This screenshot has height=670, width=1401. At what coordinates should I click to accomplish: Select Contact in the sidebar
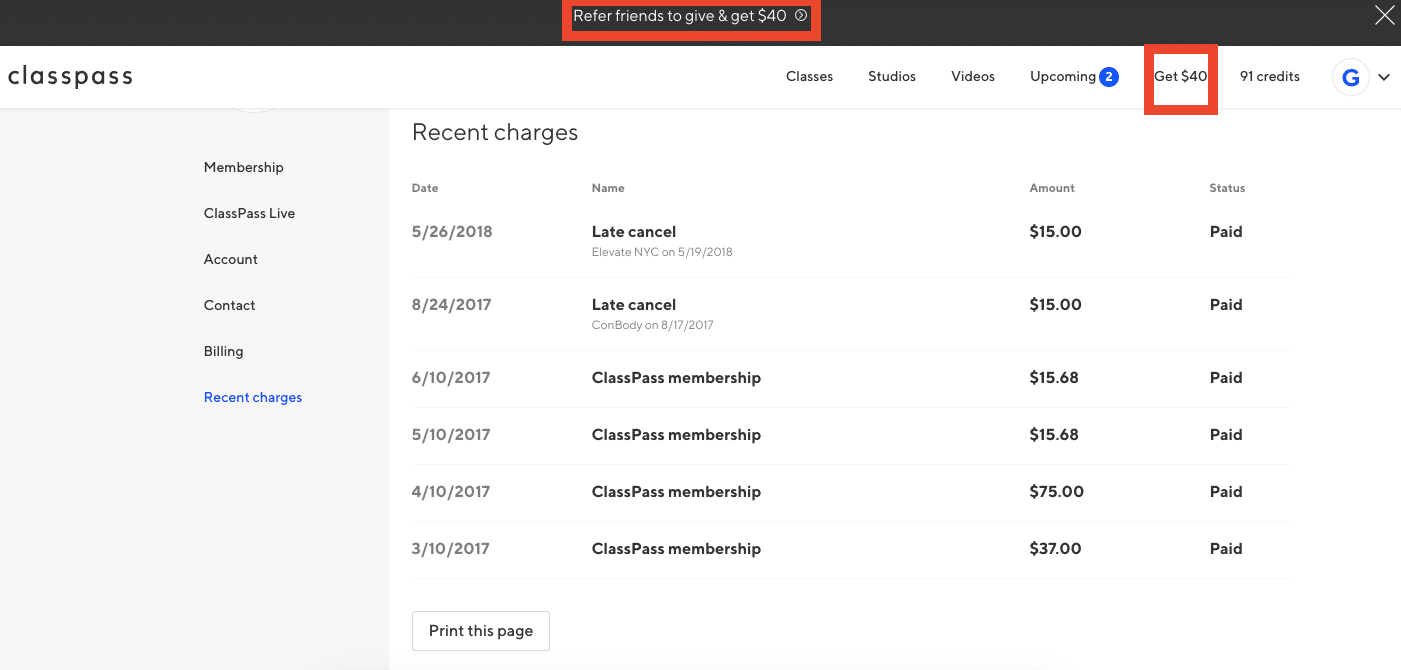pyautogui.click(x=230, y=305)
